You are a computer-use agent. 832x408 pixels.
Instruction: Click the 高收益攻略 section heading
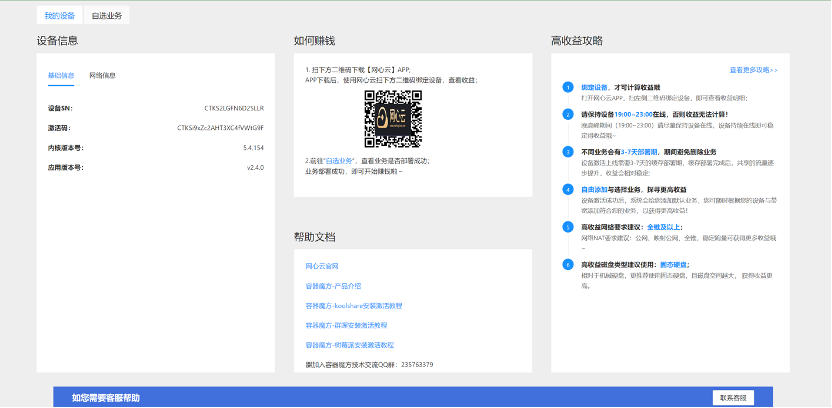click(x=577, y=41)
